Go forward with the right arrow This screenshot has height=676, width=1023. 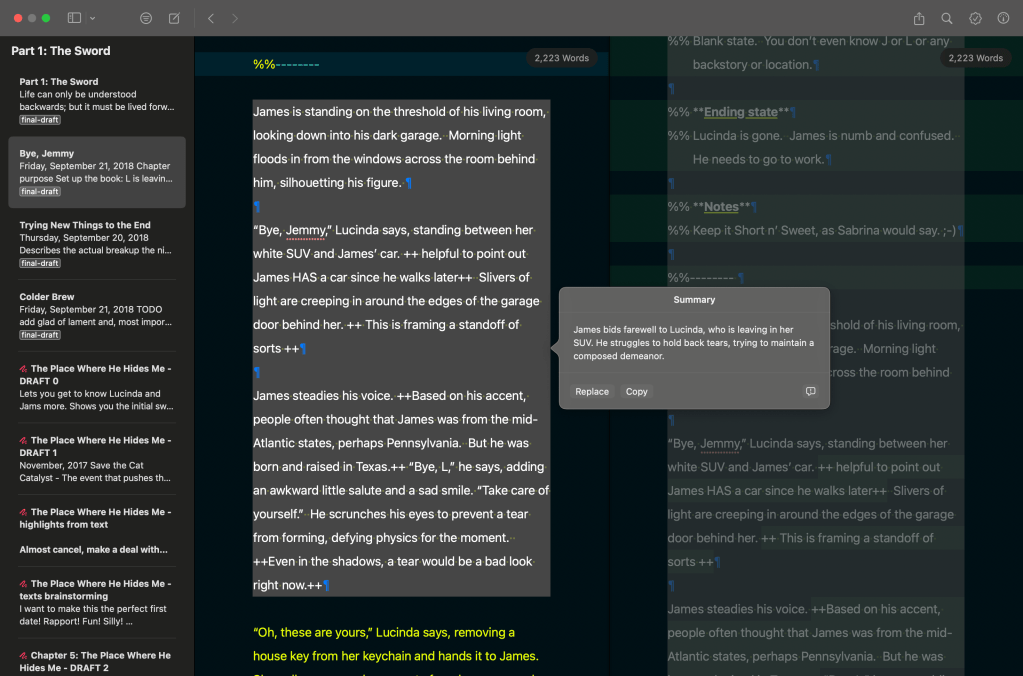tap(235, 18)
